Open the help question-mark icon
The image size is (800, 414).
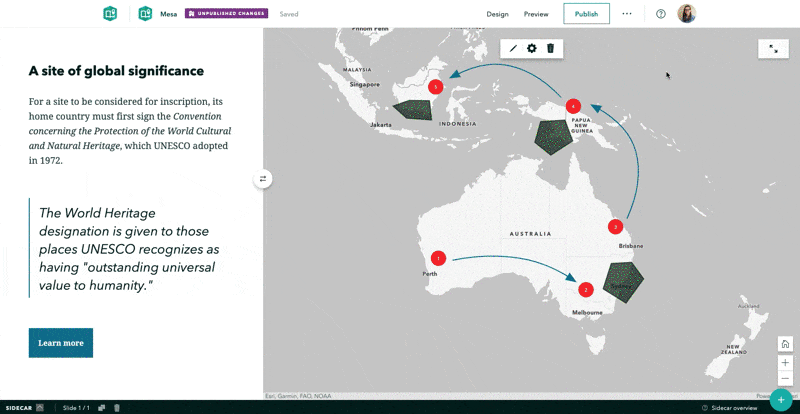(x=661, y=14)
